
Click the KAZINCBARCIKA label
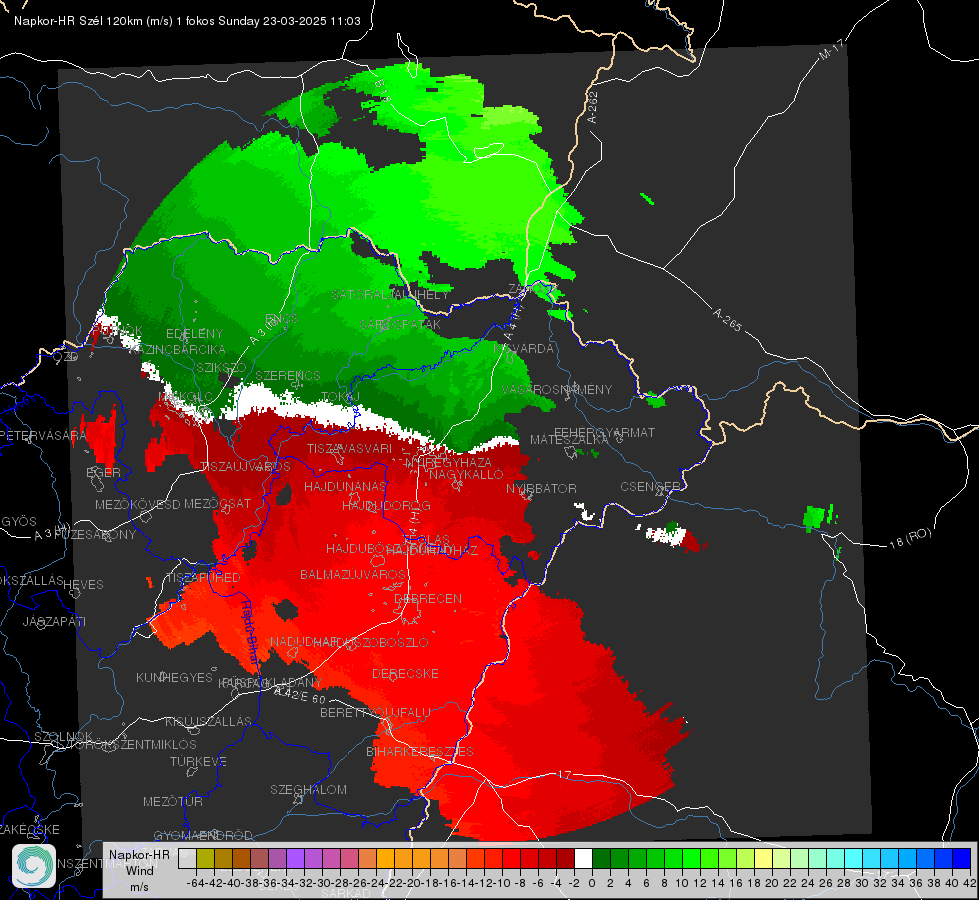(x=177, y=349)
